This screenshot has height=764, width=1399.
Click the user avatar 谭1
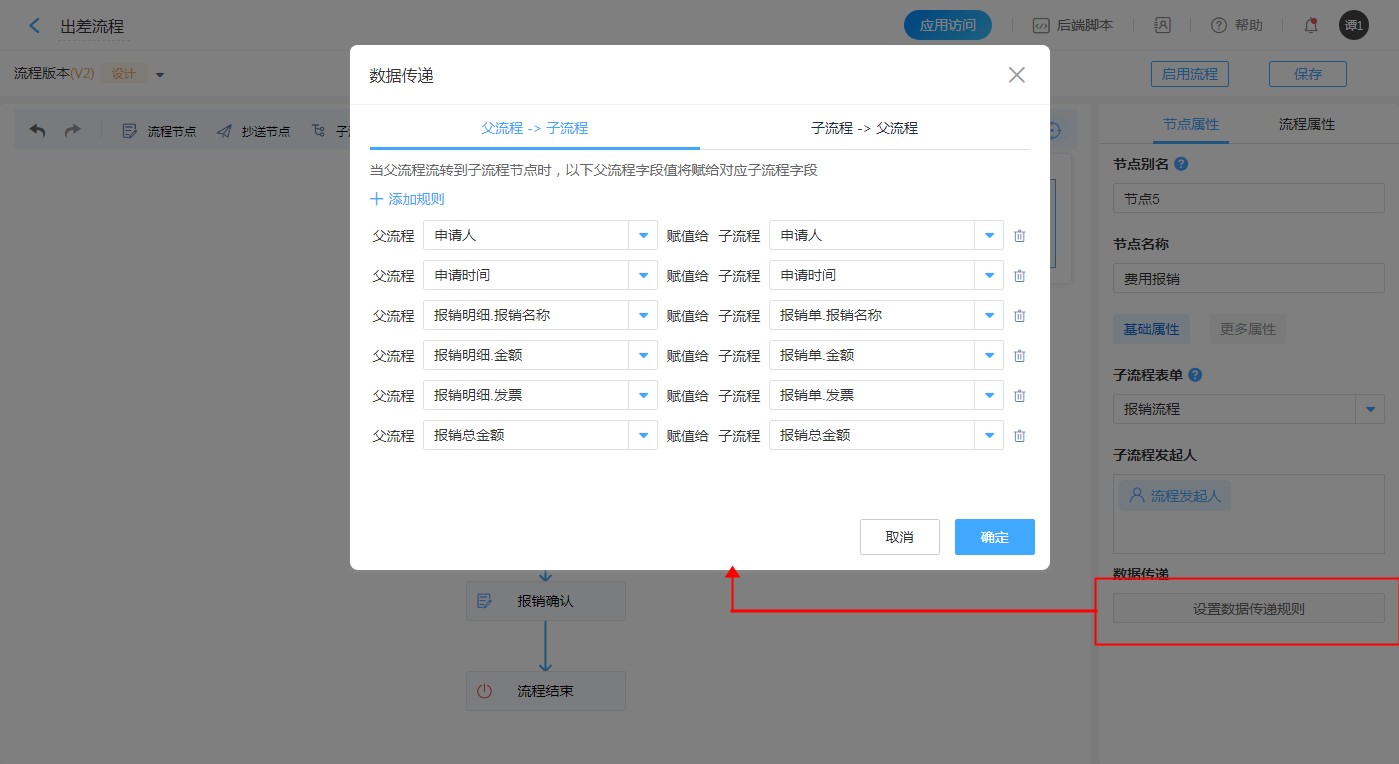1353,26
